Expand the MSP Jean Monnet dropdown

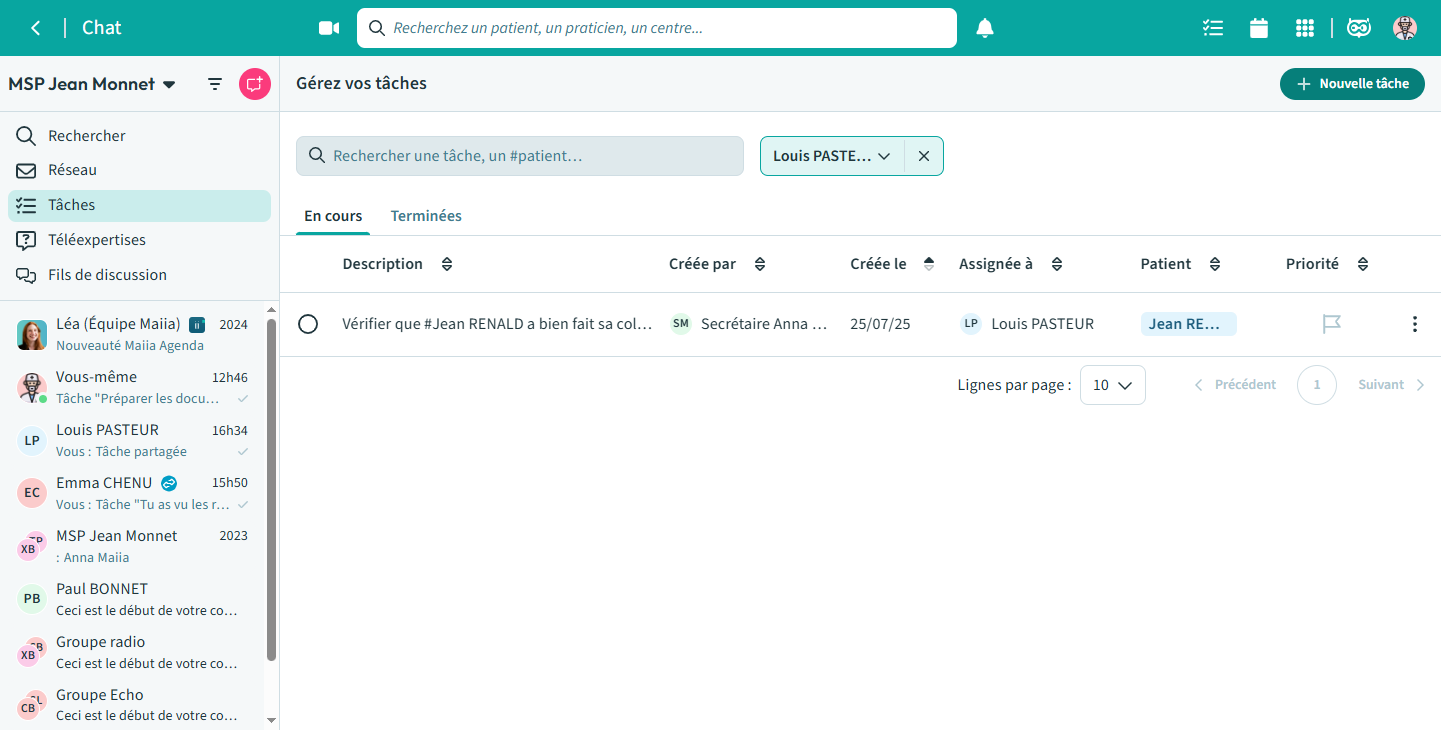169,85
